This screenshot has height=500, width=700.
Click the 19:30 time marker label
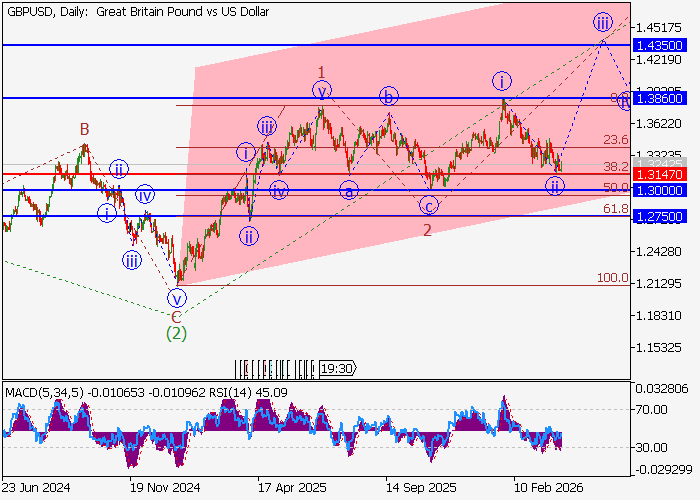click(x=337, y=369)
